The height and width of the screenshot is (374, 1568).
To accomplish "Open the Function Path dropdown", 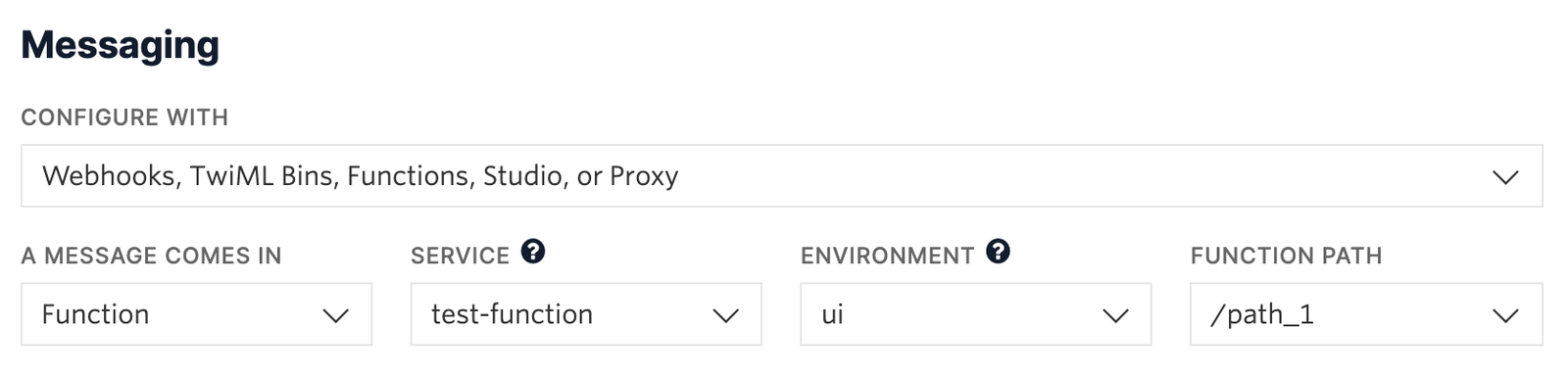I will (x=1366, y=314).
